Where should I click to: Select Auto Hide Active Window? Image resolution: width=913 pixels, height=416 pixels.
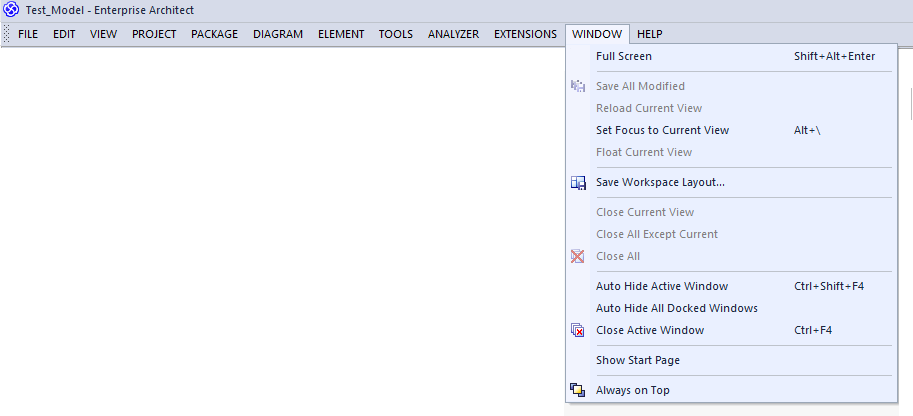[x=732, y=286]
